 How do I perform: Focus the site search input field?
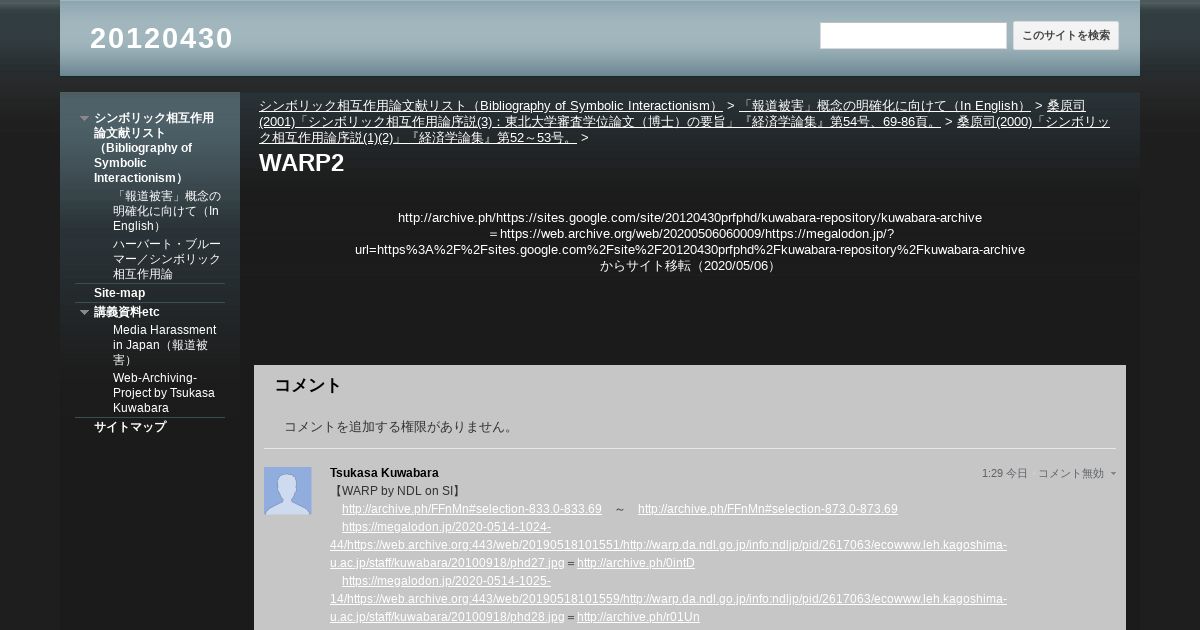click(913, 36)
